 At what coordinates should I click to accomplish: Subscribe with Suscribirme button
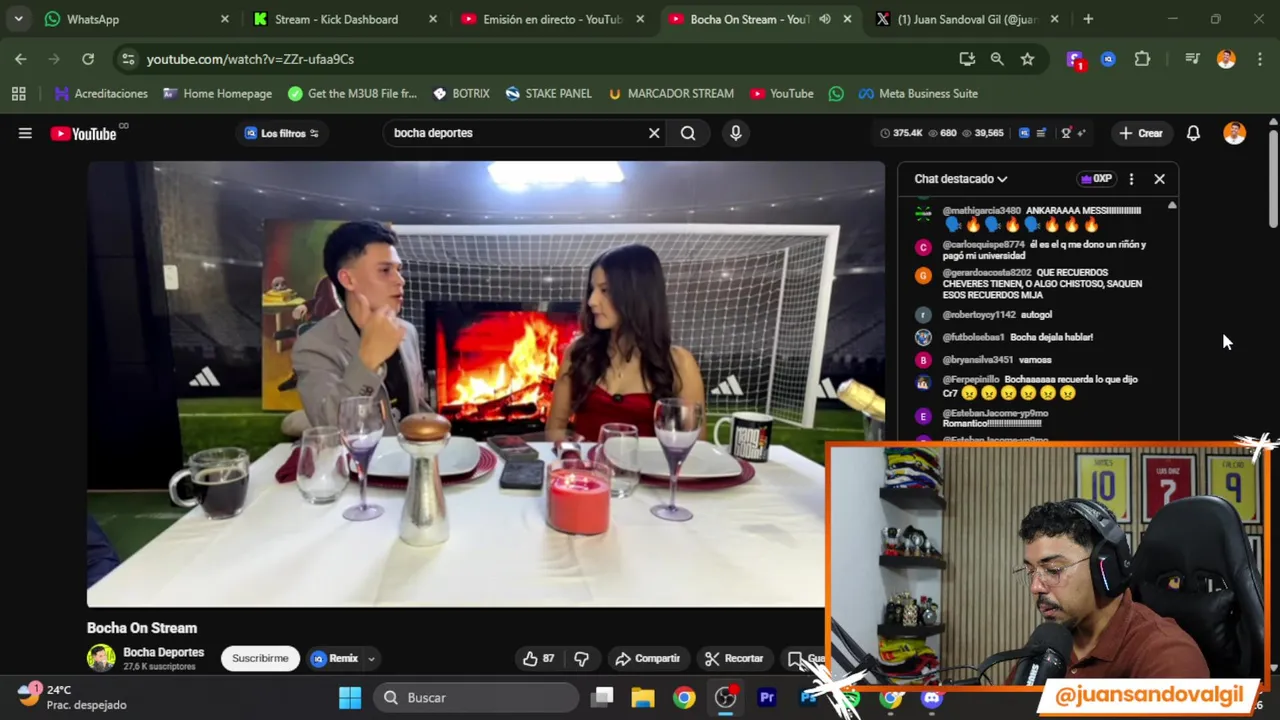point(260,658)
